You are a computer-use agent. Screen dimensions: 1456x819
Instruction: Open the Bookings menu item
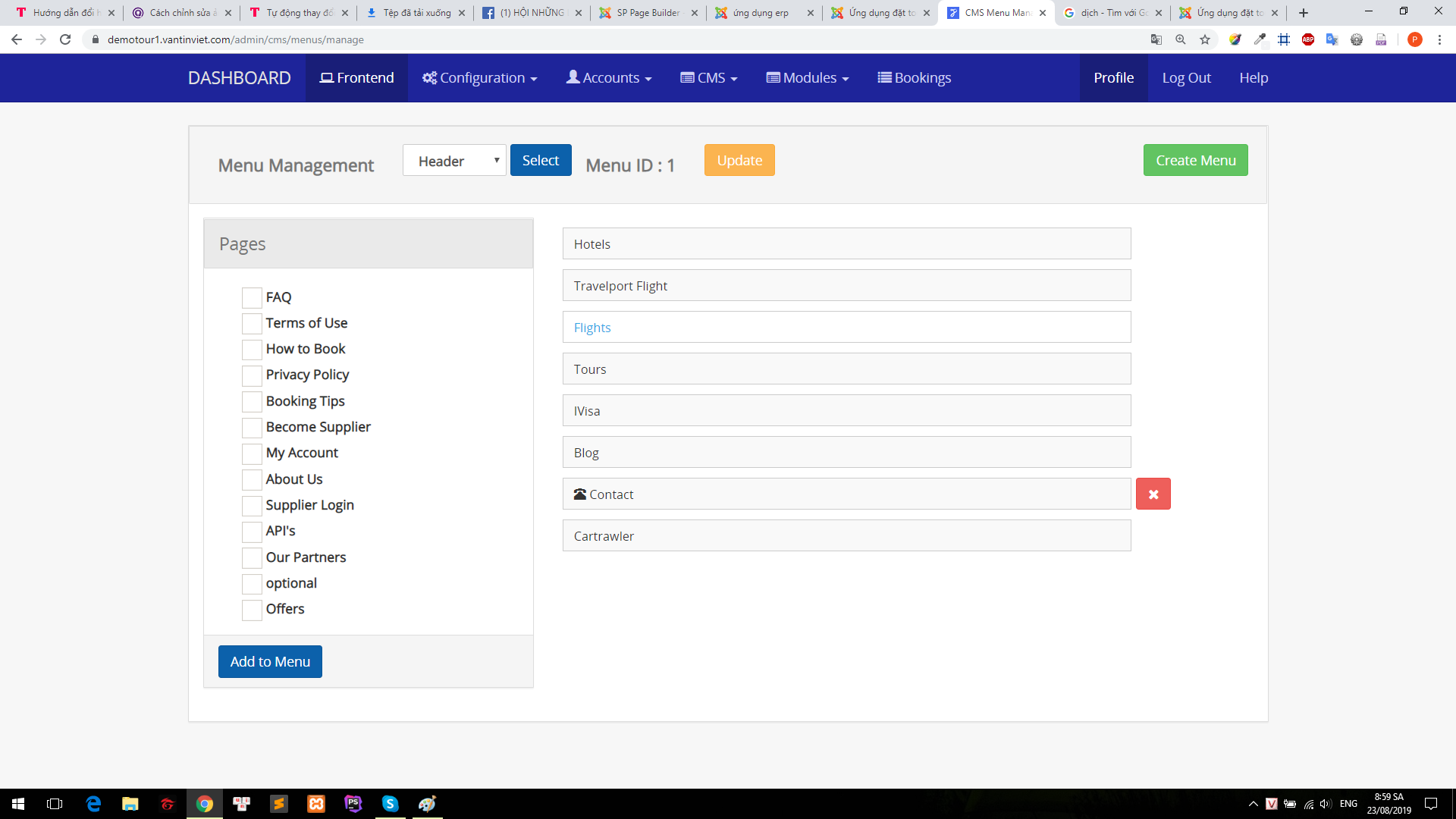coord(915,78)
